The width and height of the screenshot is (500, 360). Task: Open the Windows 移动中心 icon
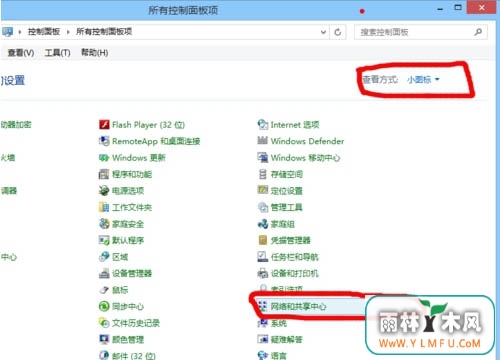[x=263, y=158]
